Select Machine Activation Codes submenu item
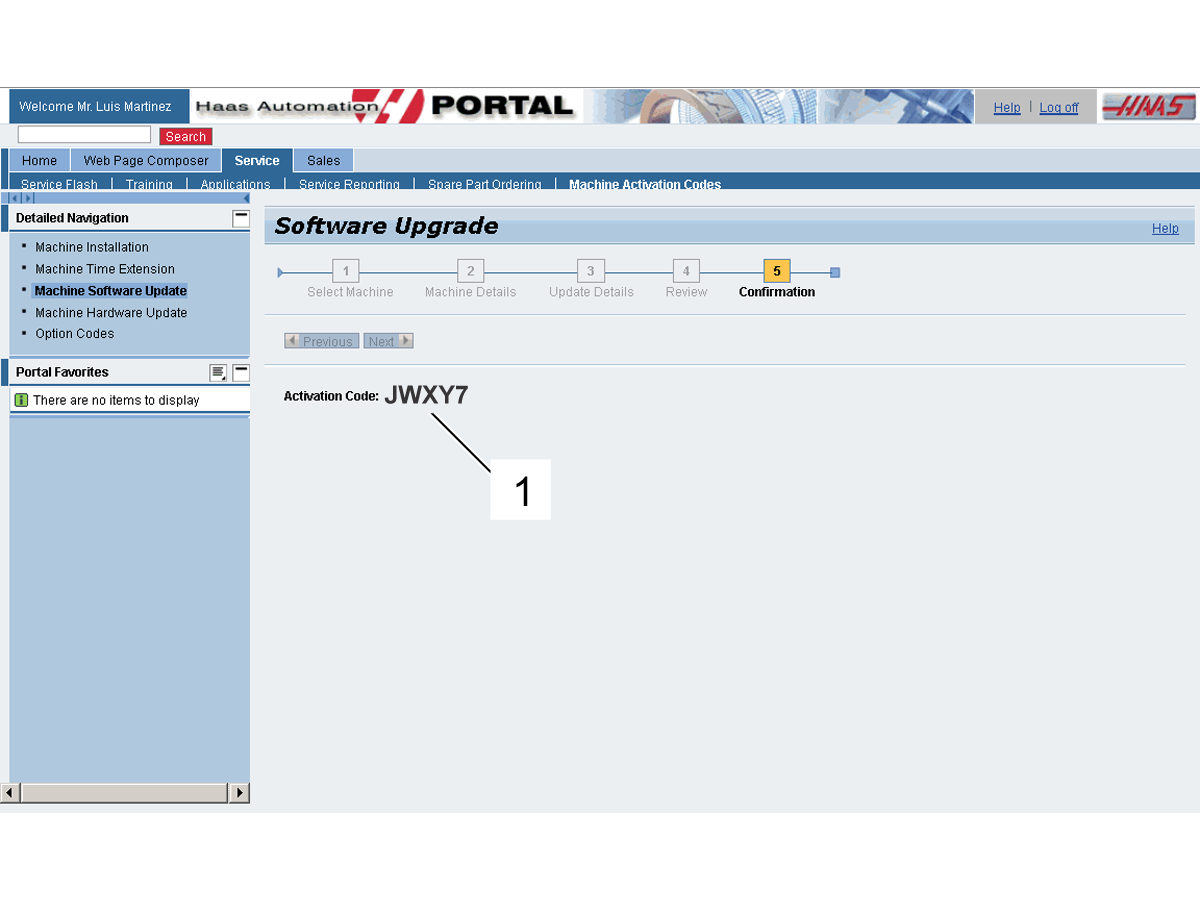Screen dimensions: 1200x900 [645, 184]
